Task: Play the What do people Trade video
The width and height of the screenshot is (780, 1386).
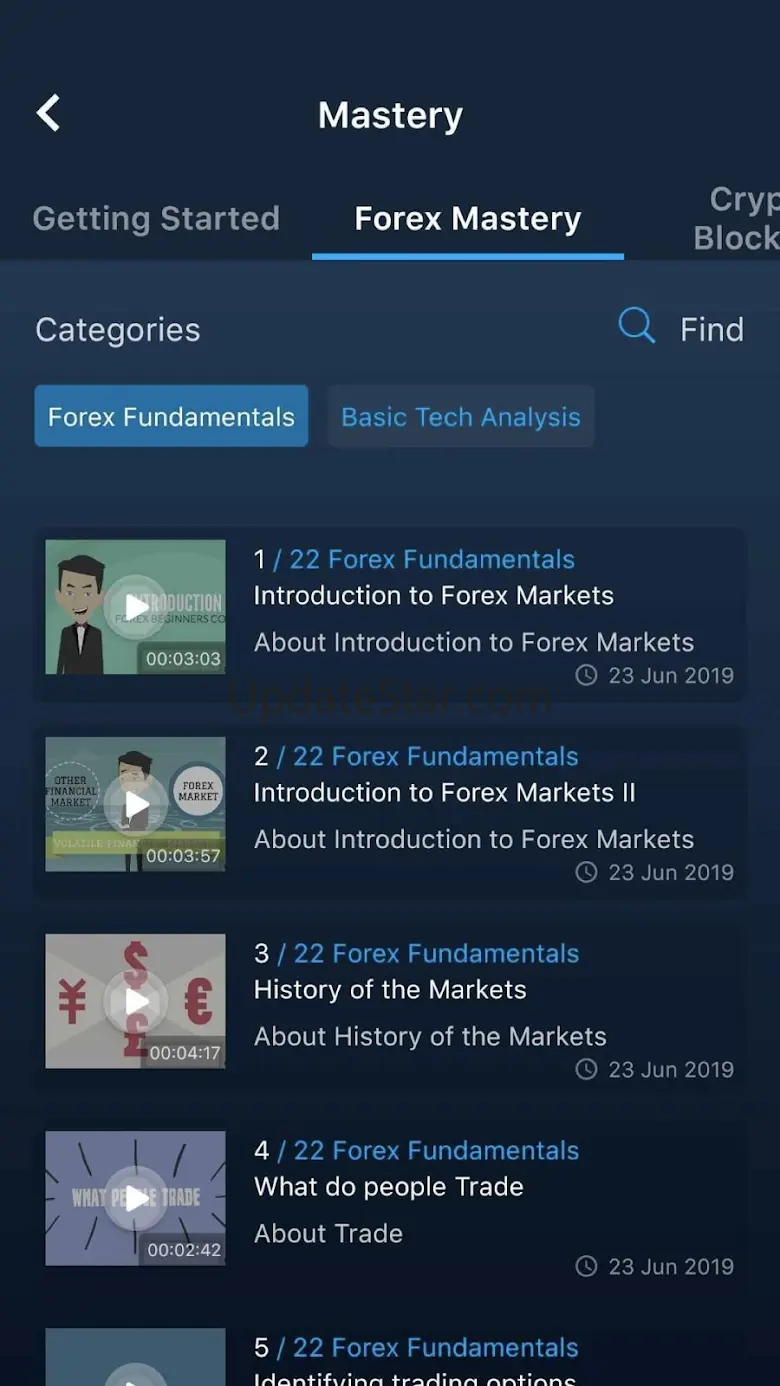Action: coord(135,1198)
